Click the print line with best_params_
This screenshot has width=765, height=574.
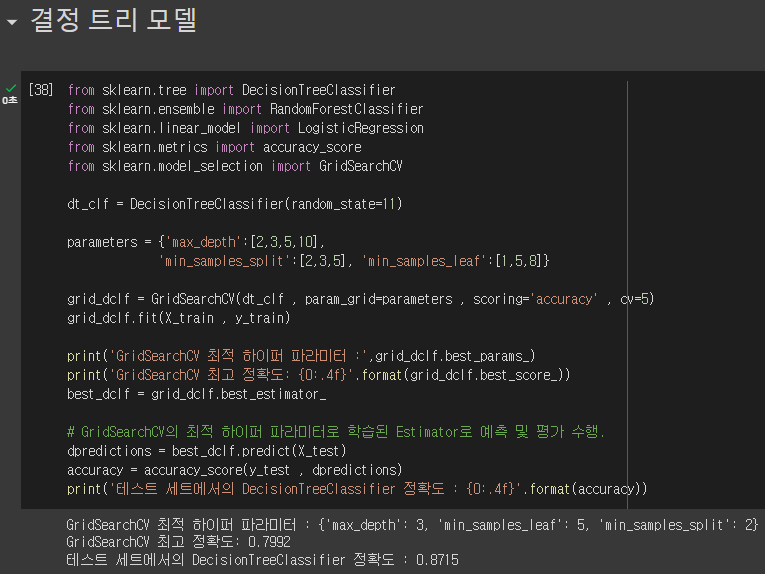pyautogui.click(x=301, y=356)
